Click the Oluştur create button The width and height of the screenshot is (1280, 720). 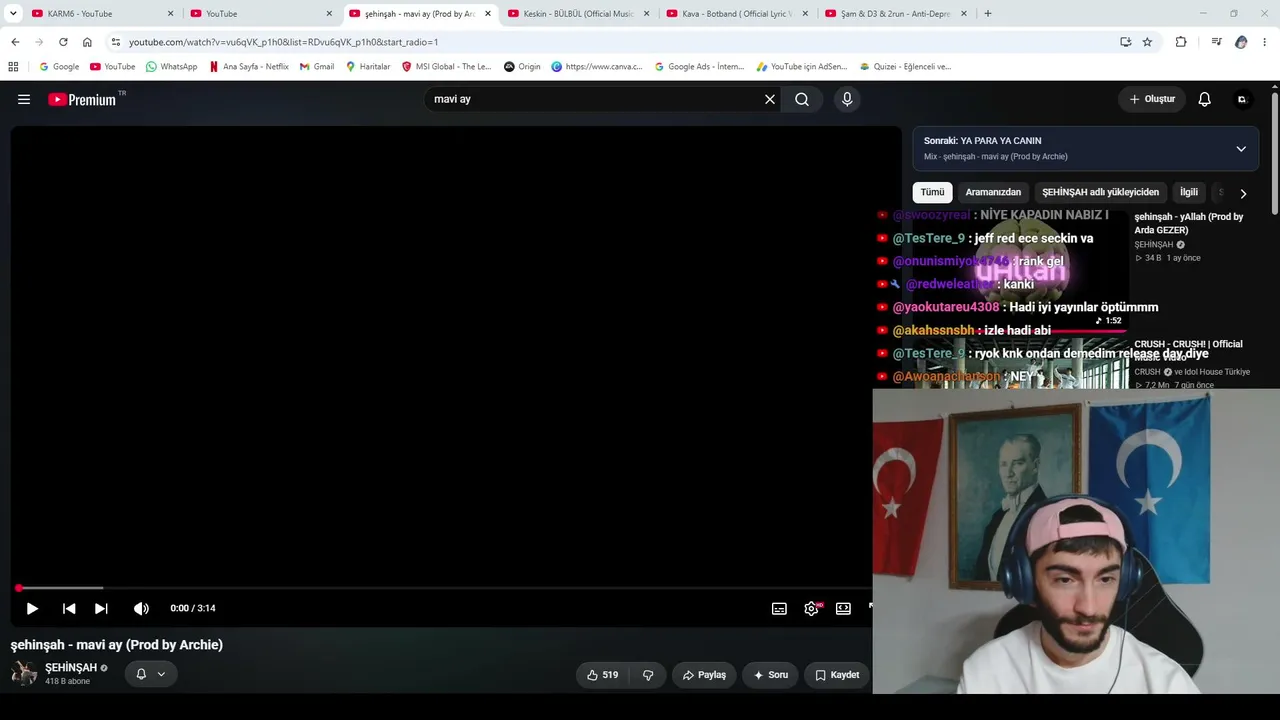pos(1152,99)
